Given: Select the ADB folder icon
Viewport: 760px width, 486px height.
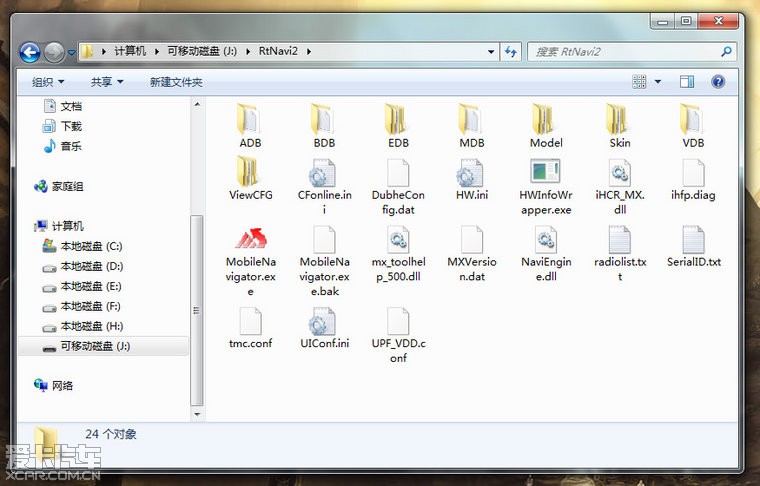Looking at the screenshot, I should [x=249, y=119].
